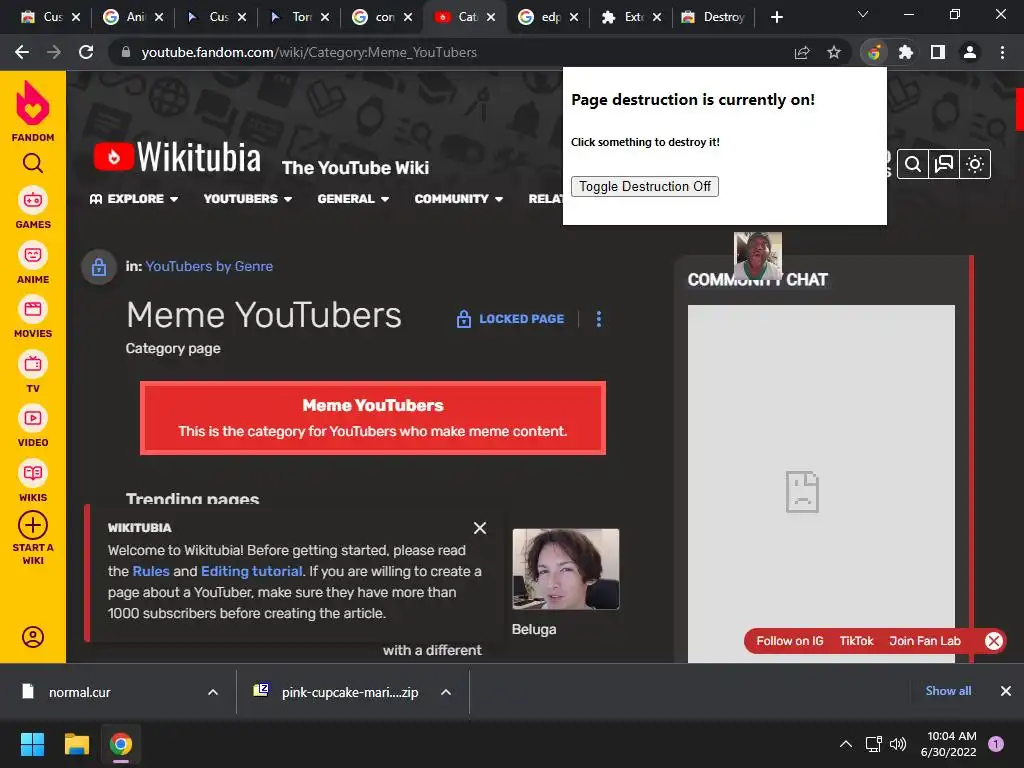Open the Editing tutorial link
This screenshot has height=768, width=1024.
click(x=251, y=571)
